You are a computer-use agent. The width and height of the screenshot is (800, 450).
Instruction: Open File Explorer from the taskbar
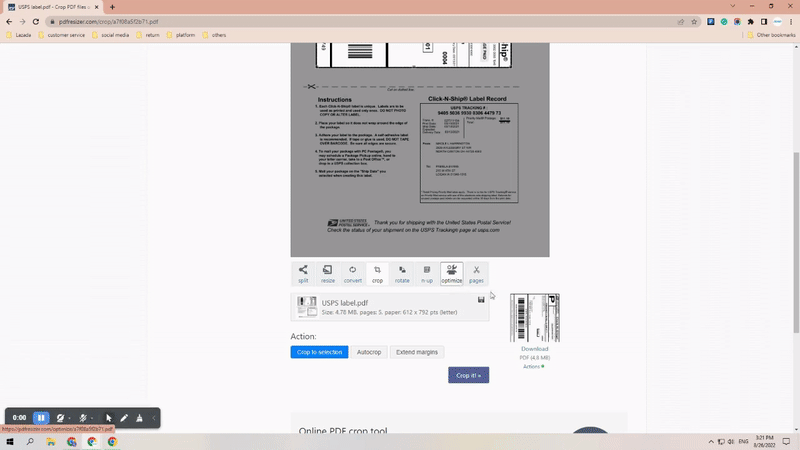pos(51,442)
